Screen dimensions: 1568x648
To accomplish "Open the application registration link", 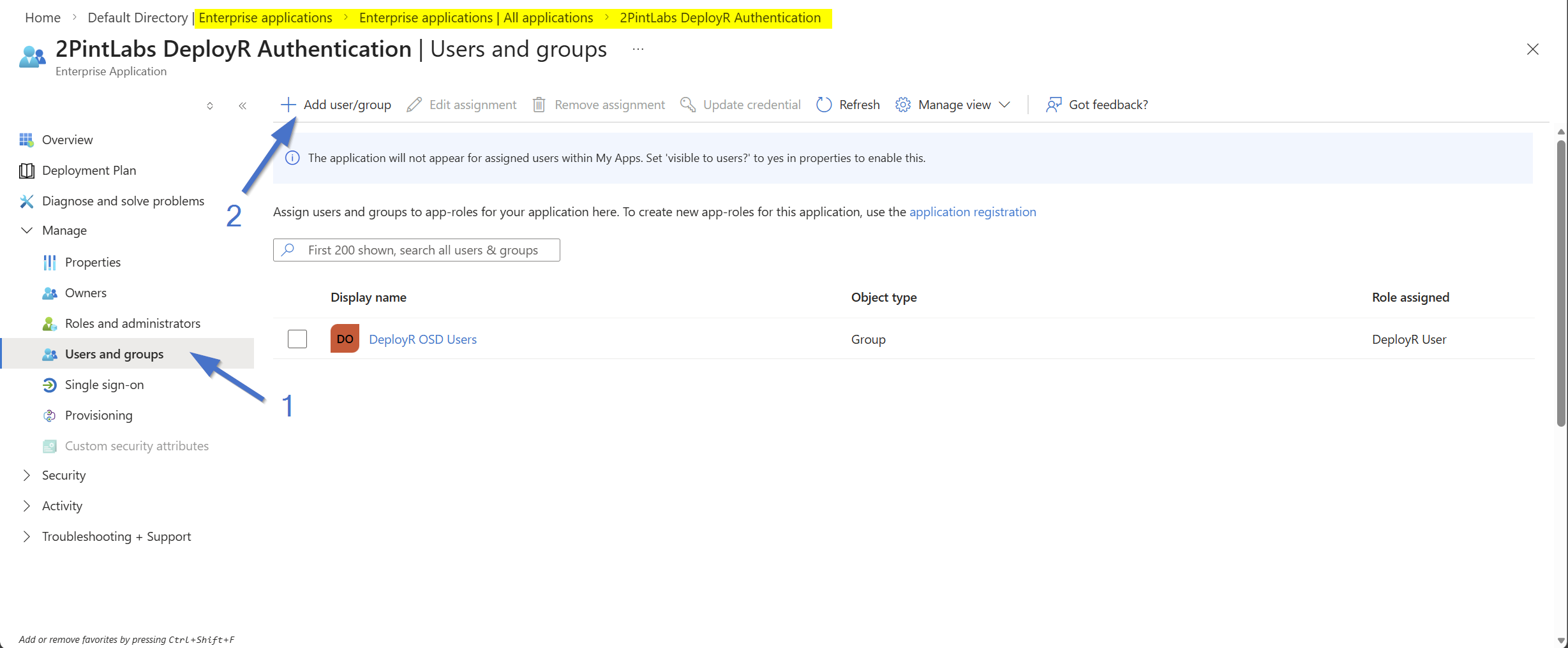I will click(x=972, y=212).
